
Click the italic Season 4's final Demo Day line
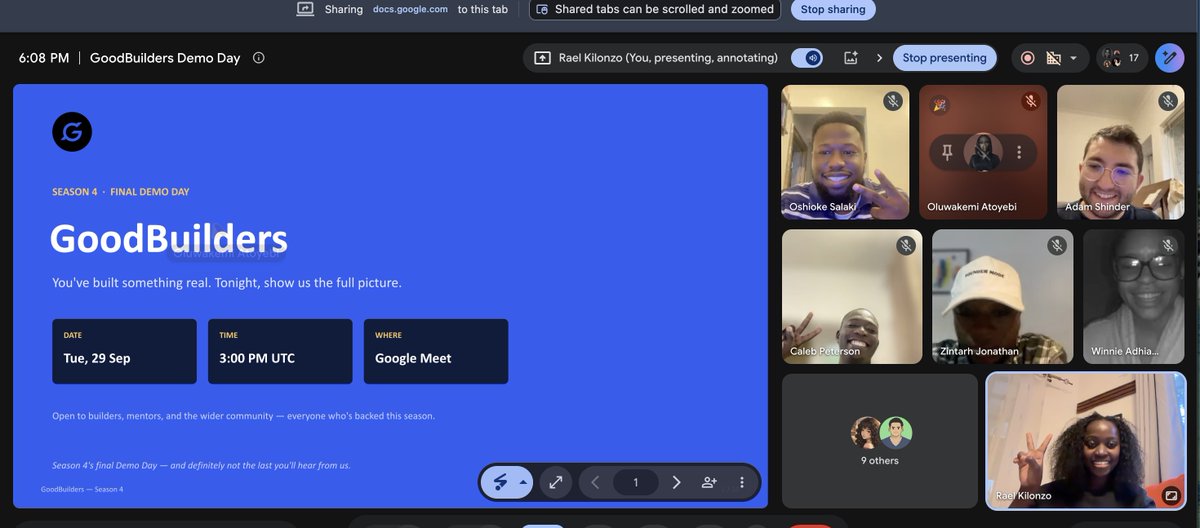[201, 465]
